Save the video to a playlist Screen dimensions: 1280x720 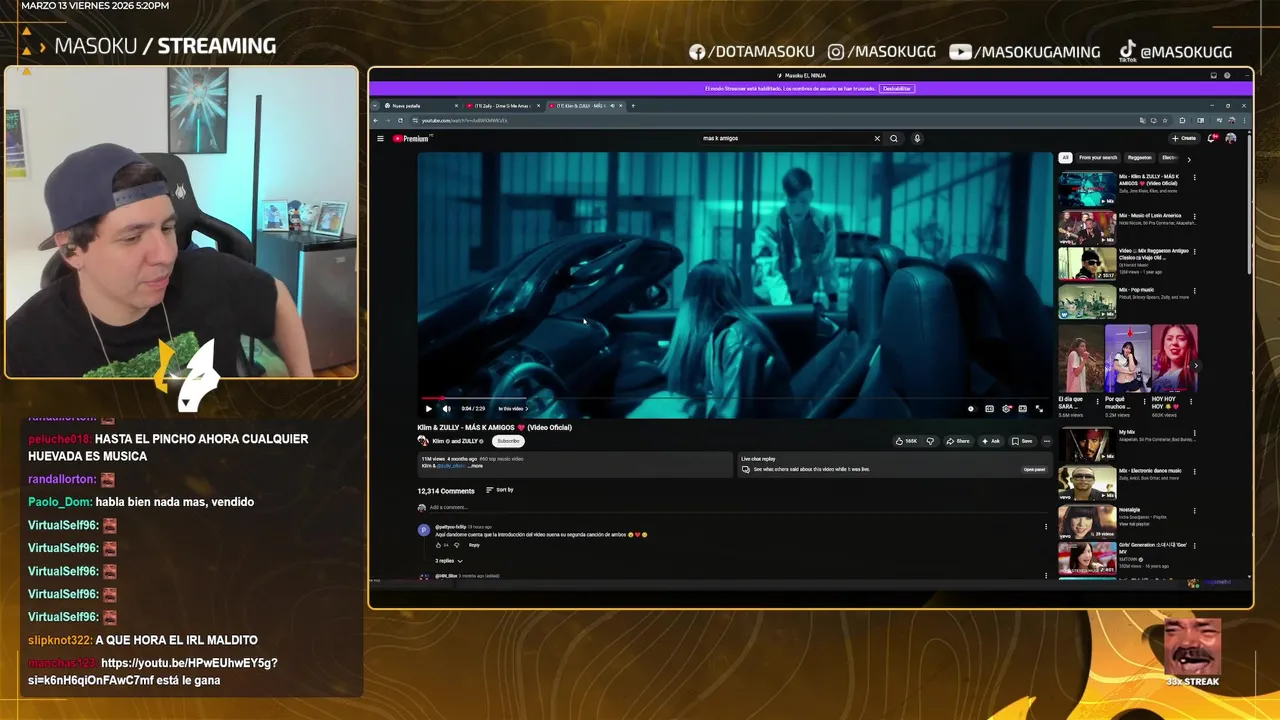coord(1022,441)
